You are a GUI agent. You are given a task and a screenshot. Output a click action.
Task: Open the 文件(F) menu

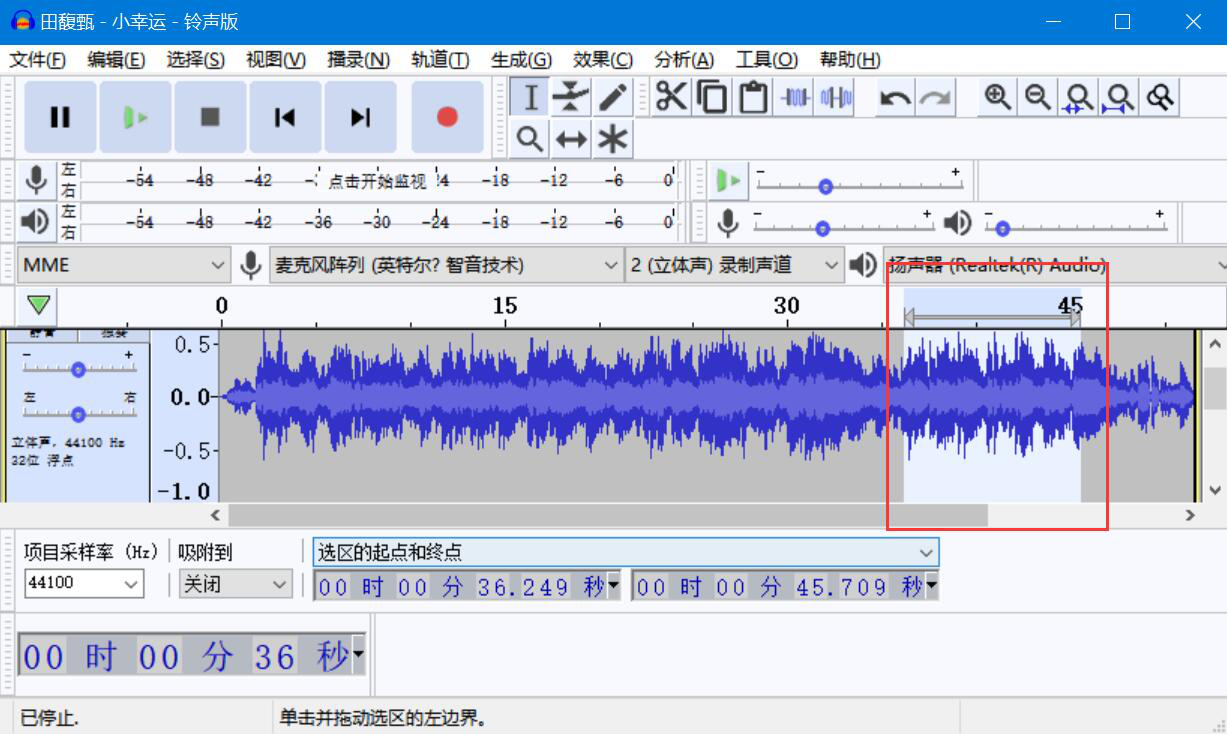click(x=38, y=60)
